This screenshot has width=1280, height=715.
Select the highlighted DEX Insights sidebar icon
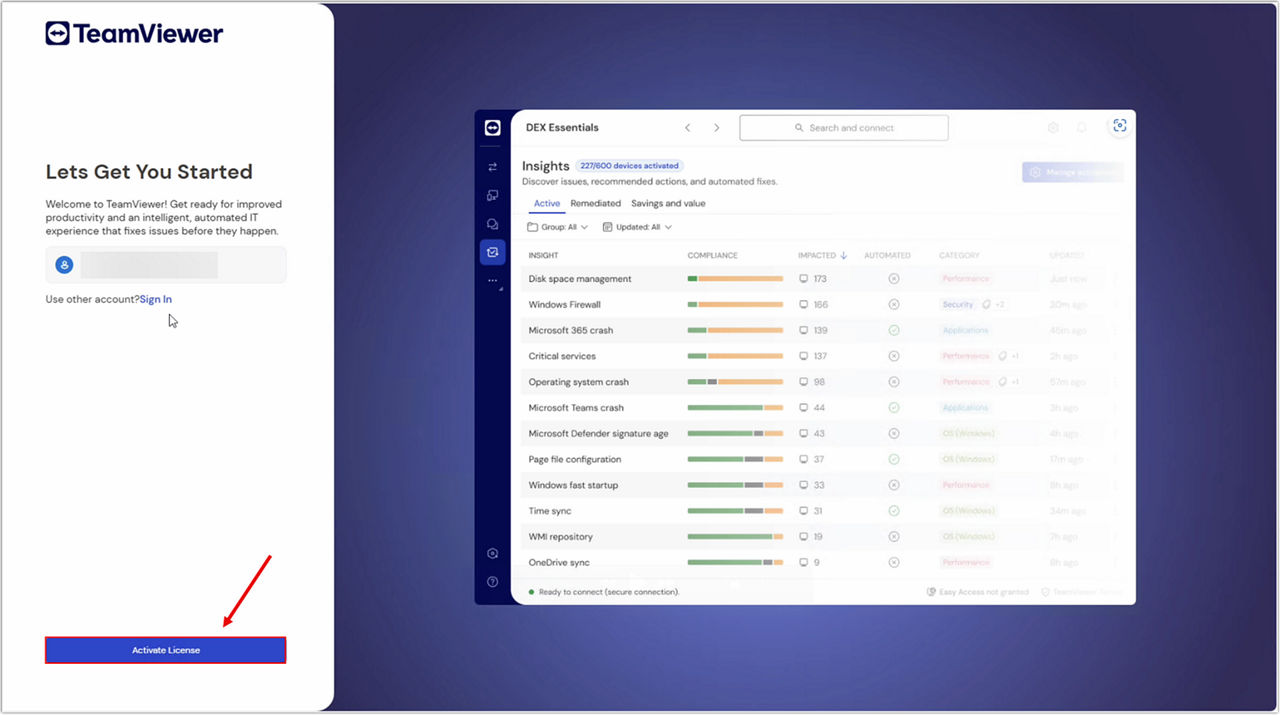coord(492,253)
